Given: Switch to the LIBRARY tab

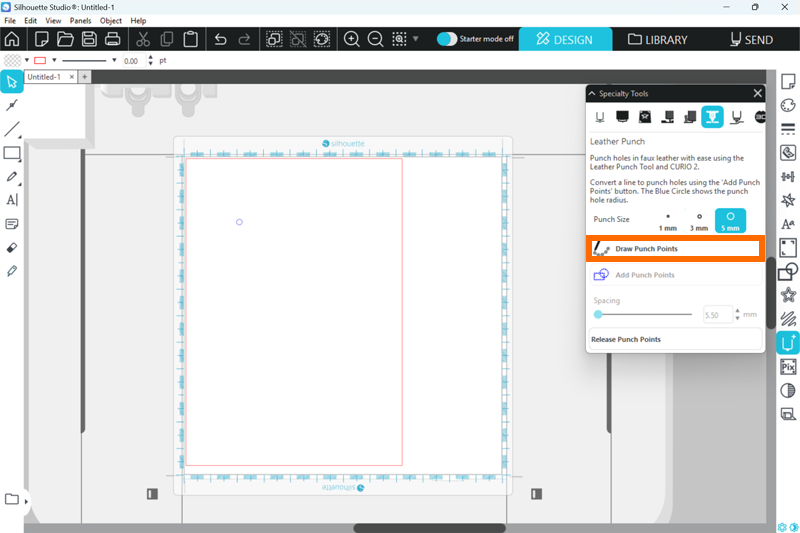Looking at the screenshot, I should tap(658, 40).
